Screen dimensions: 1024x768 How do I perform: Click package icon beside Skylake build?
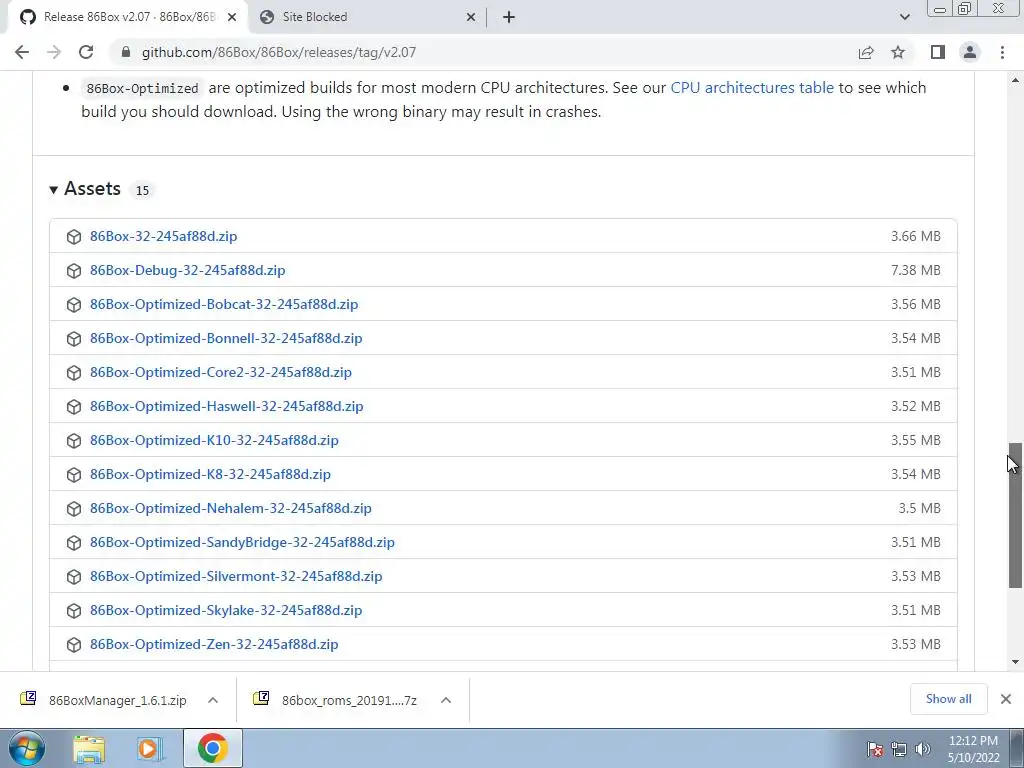[74, 610]
